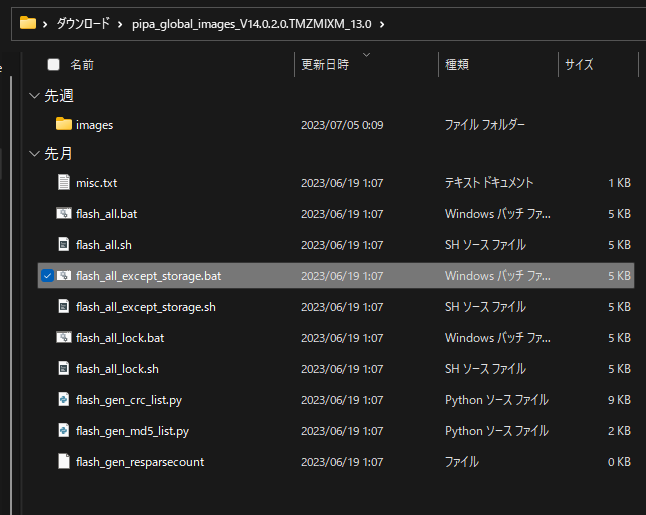This screenshot has height=515, width=646.
Task: Sort by the 更新日時 column header
Action: (325, 65)
